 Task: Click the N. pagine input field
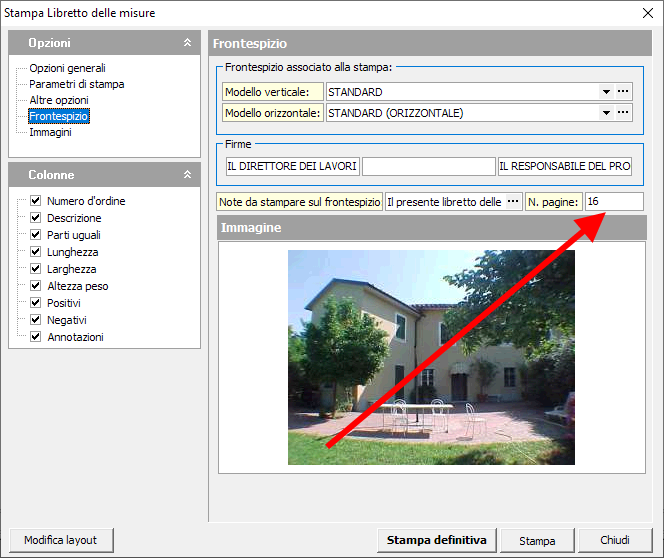click(x=614, y=202)
